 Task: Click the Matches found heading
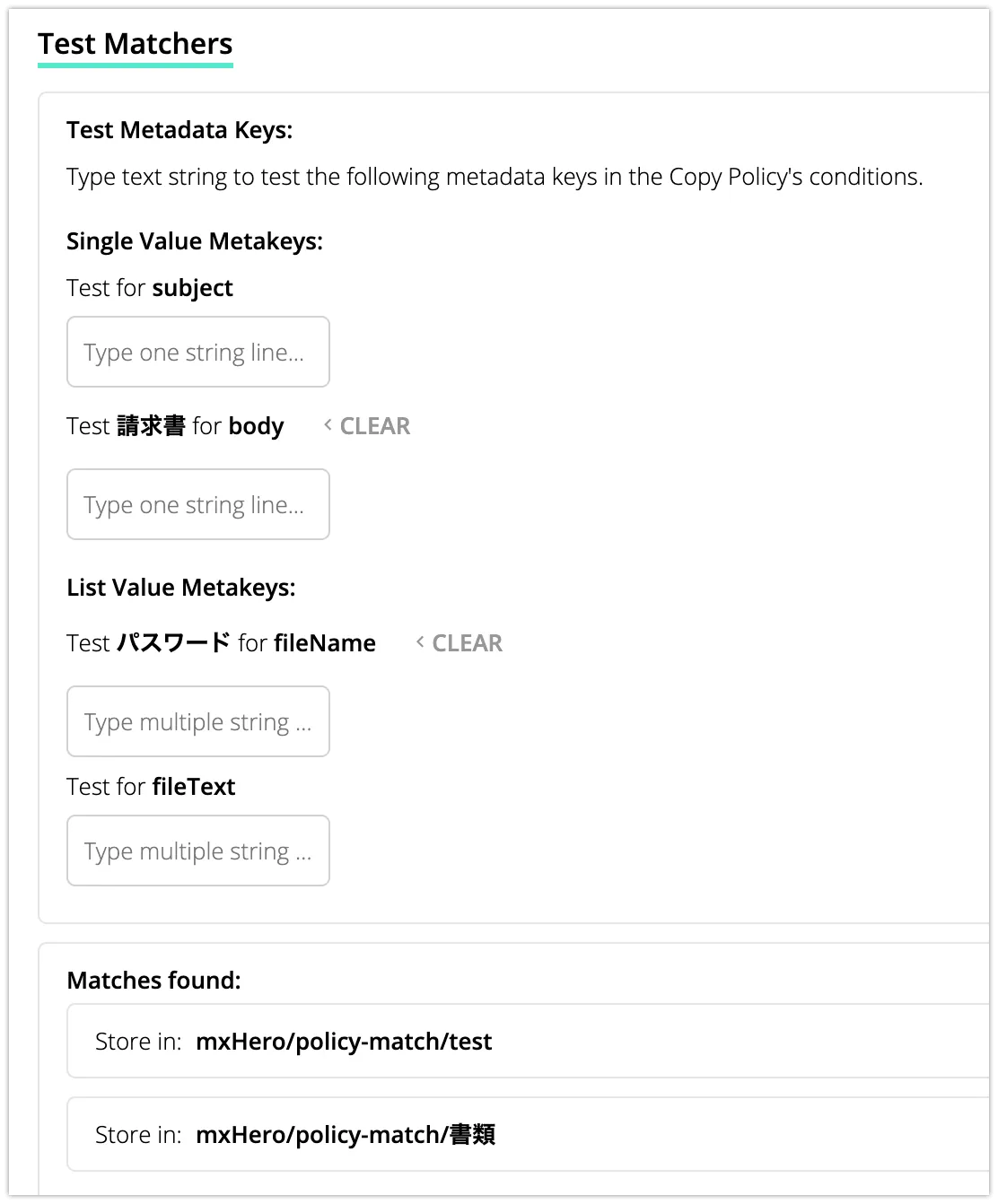coord(153,981)
